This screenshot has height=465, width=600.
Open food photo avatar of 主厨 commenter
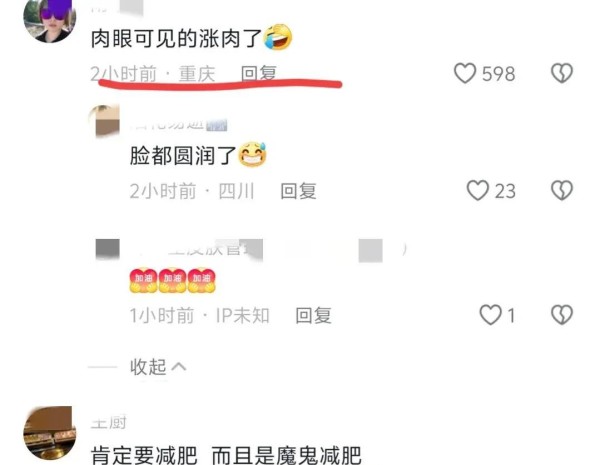click(50, 433)
